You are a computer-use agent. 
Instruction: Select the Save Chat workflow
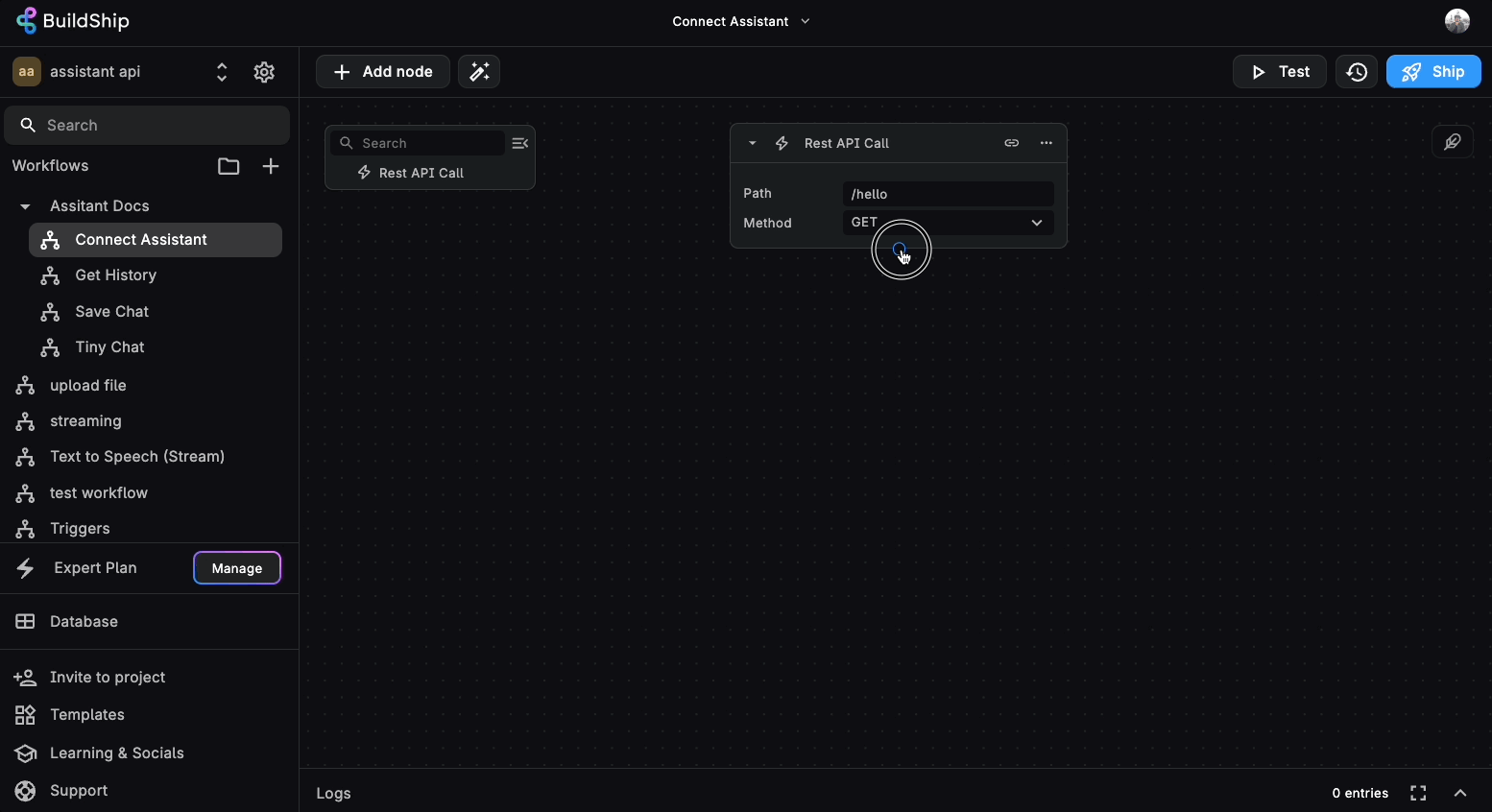click(111, 311)
